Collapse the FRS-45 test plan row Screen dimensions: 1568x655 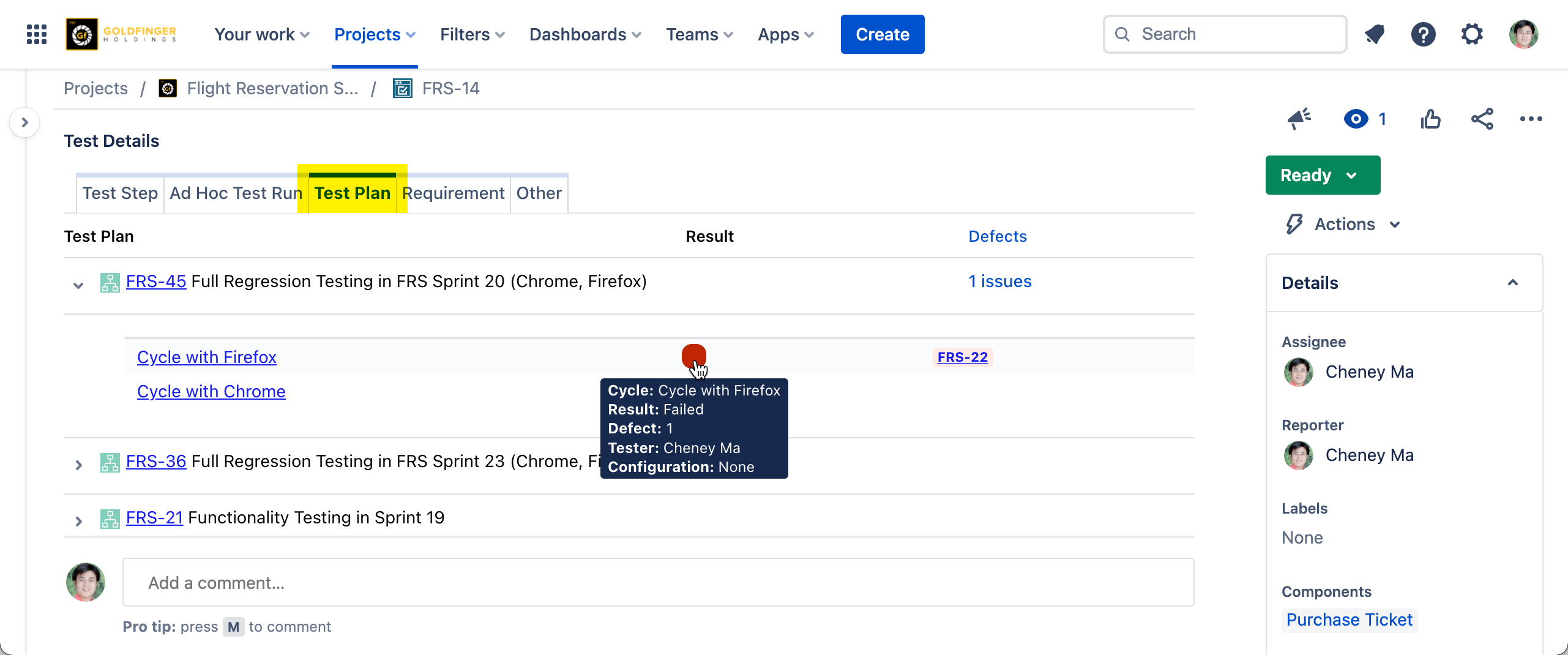[x=78, y=285]
